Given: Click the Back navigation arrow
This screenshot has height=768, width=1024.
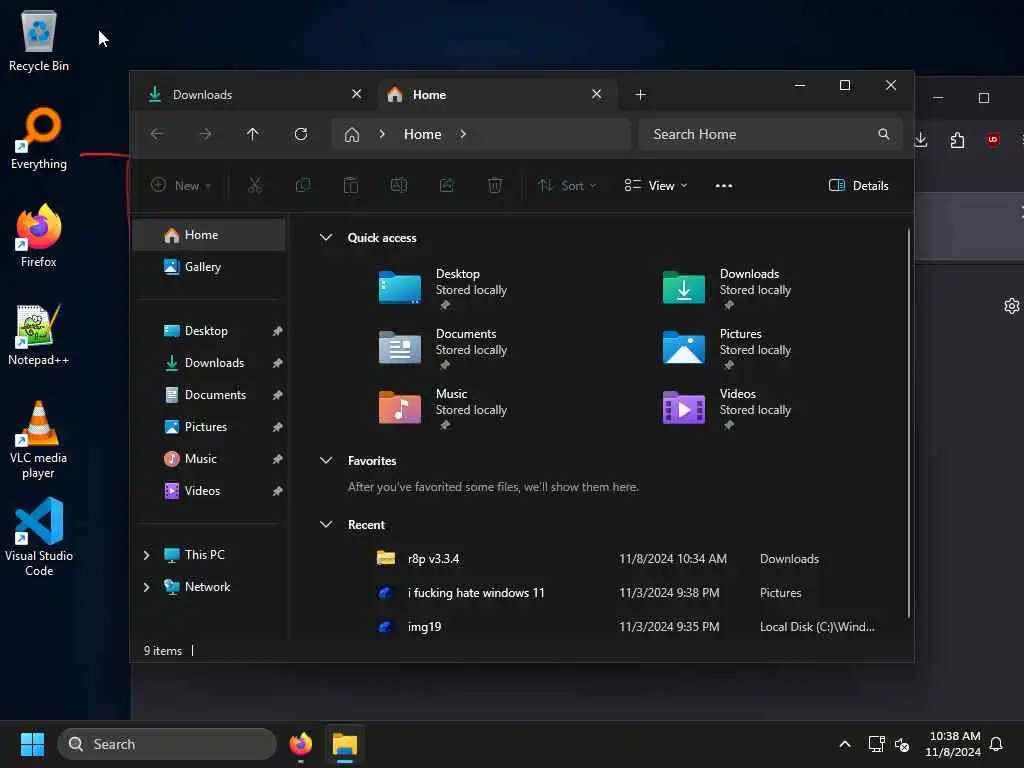Looking at the screenshot, I should click(x=157, y=134).
